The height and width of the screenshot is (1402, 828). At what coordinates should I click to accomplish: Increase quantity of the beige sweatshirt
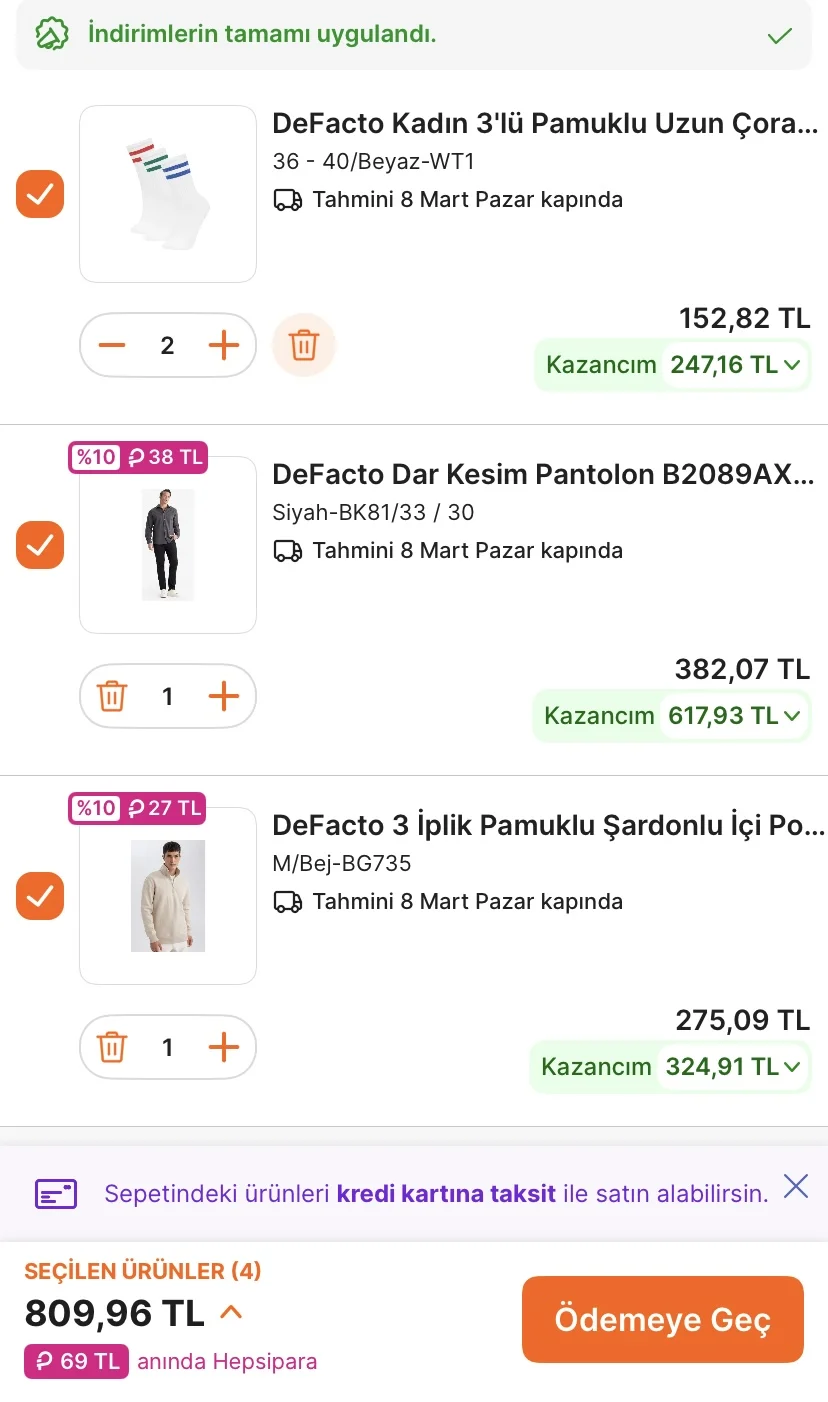(x=224, y=1047)
